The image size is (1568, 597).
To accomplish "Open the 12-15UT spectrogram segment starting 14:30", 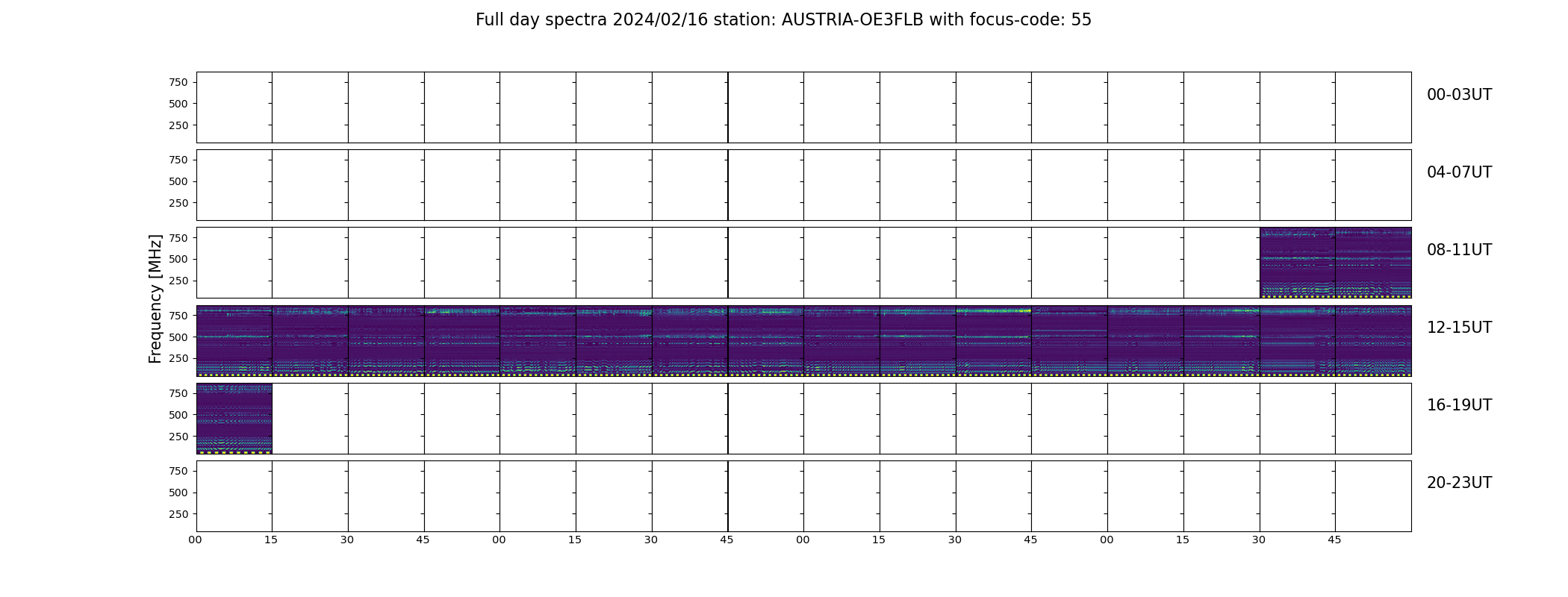I will click(994, 341).
